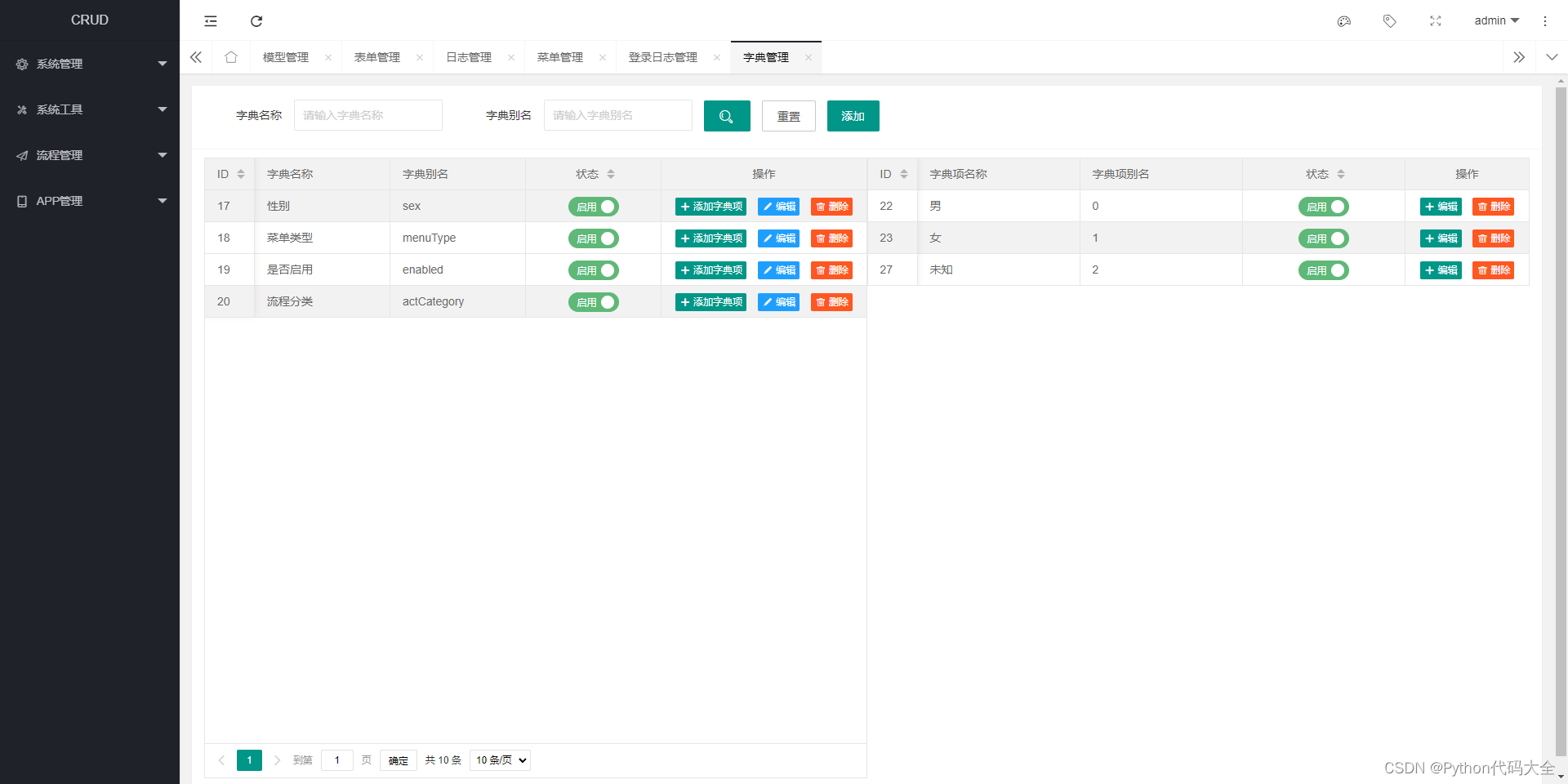Toggle status of enabled dictionary row
This screenshot has width=1568, height=784.
coord(594,270)
